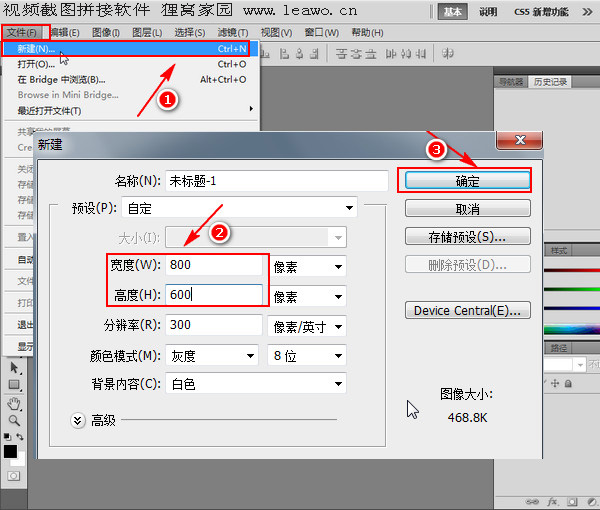Screen dimensions: 600x510
Task: Select the CS5 新增功能 workspace button
Action: coord(541,12)
